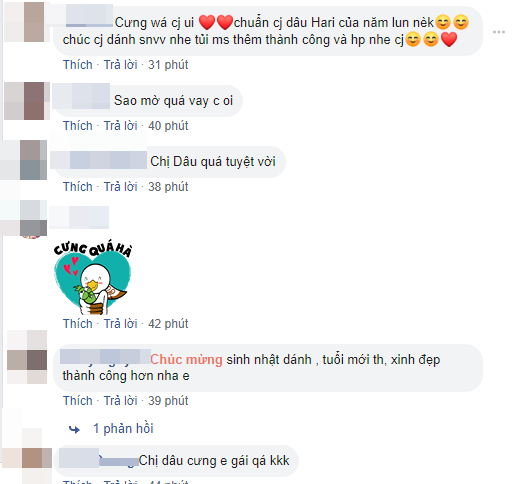This screenshot has width=516, height=484.
Task: Reply to the 'Chúc mừng sinh nhật' comment
Action: click(120, 401)
